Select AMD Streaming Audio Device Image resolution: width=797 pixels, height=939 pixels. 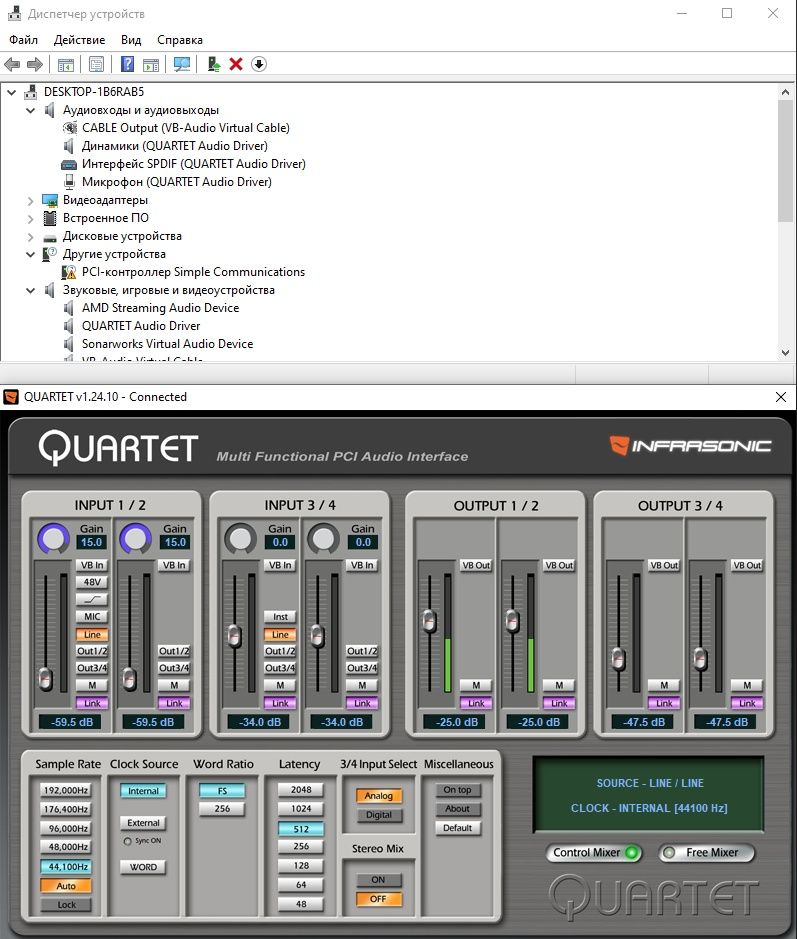click(160, 308)
